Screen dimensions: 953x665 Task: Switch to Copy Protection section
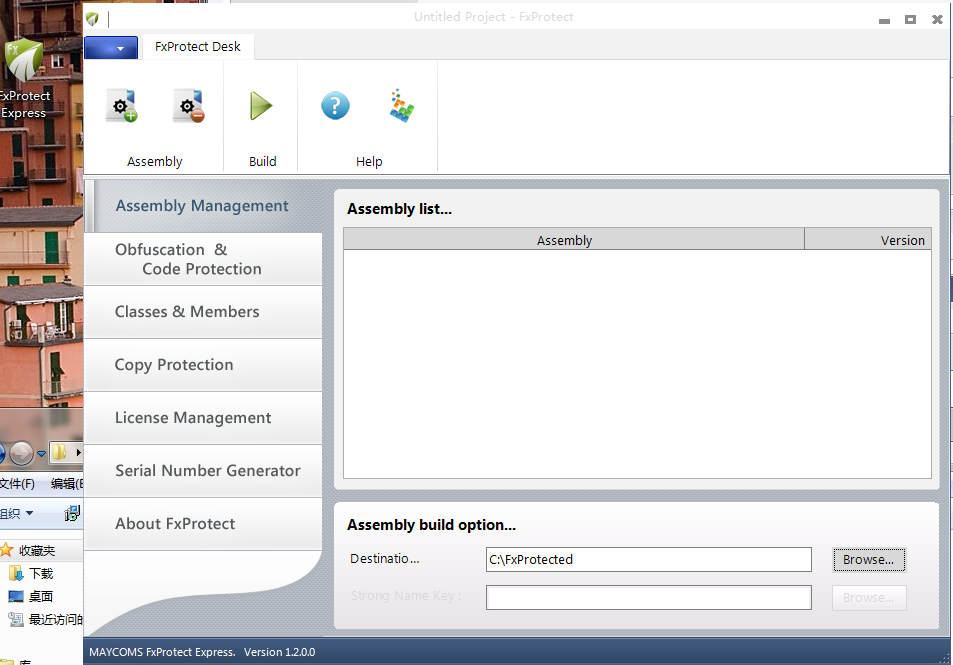coord(202,365)
